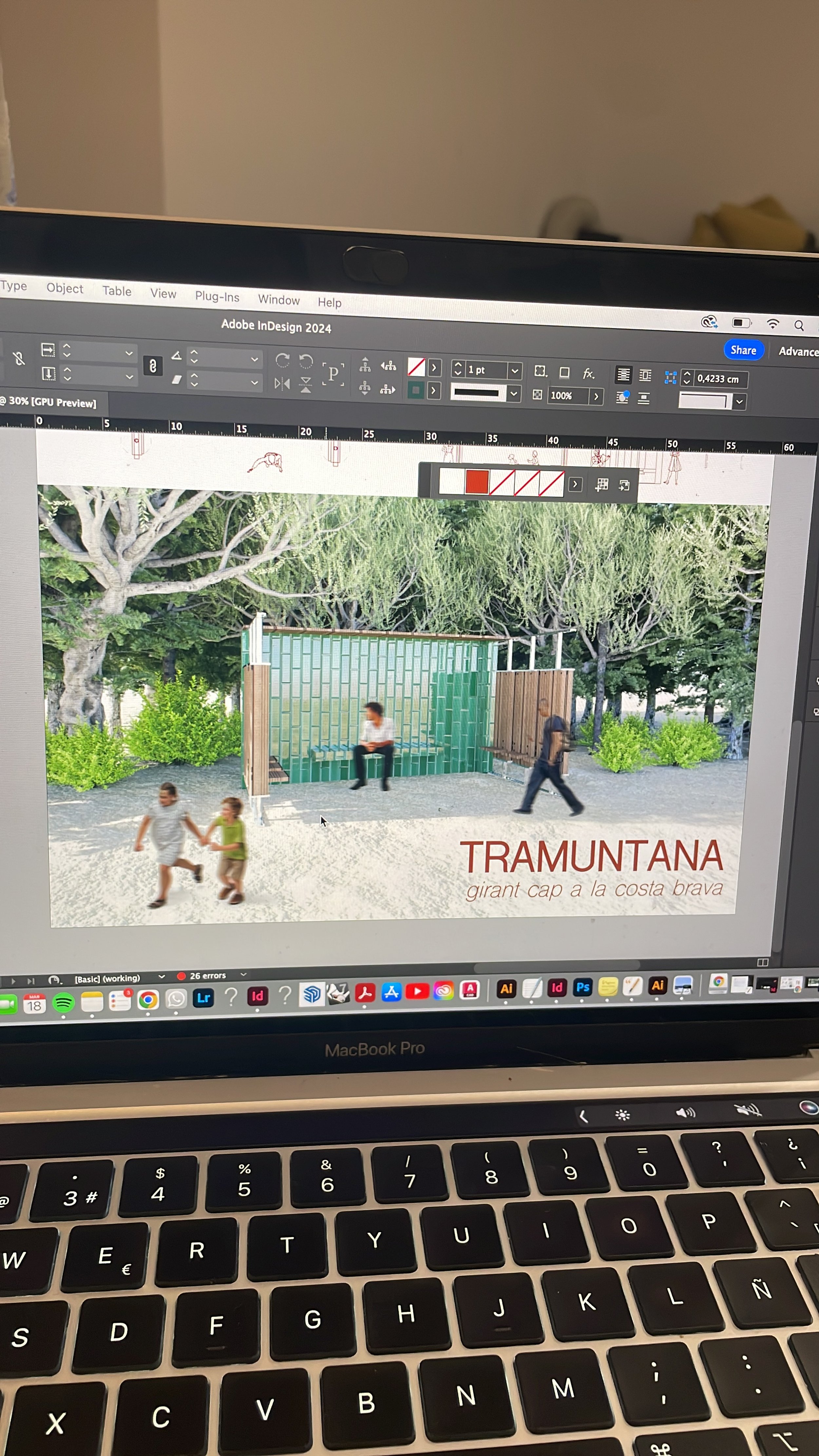The width and height of the screenshot is (819, 1456).
Task: Open the View menu
Action: coord(163,293)
